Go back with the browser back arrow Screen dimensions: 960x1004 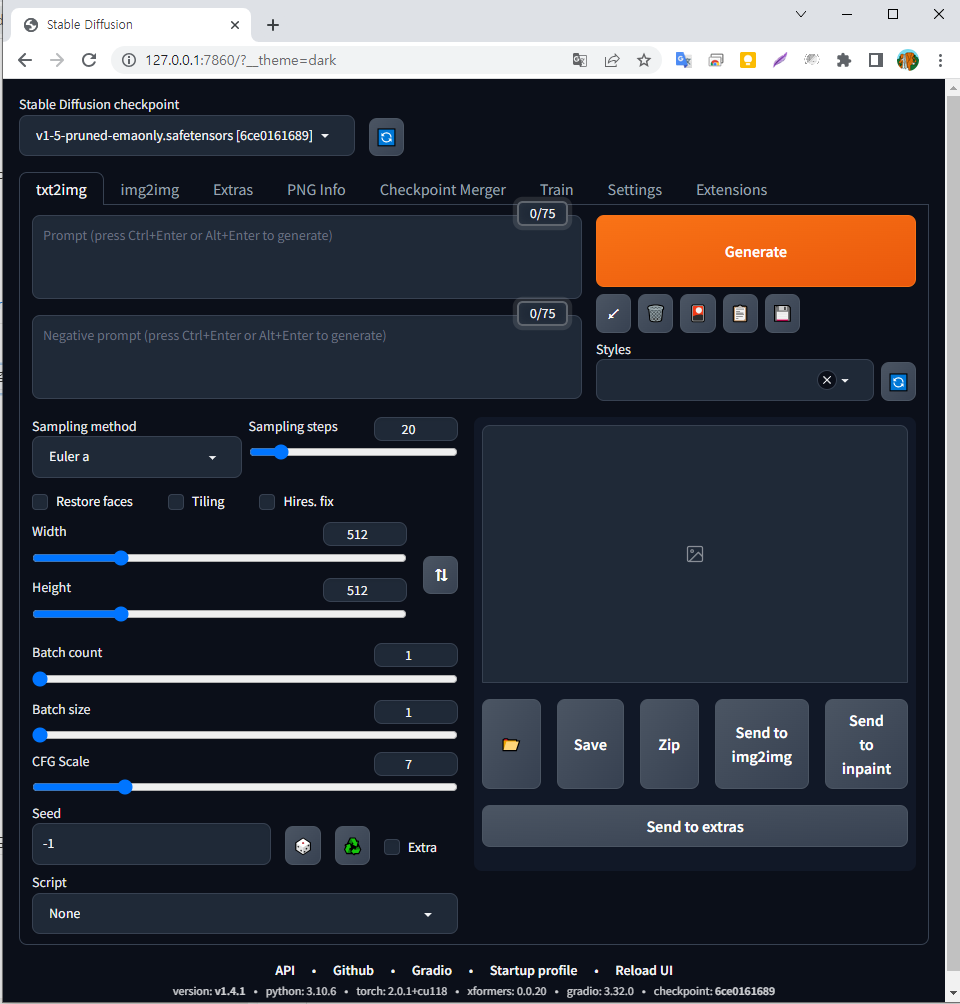(25, 60)
